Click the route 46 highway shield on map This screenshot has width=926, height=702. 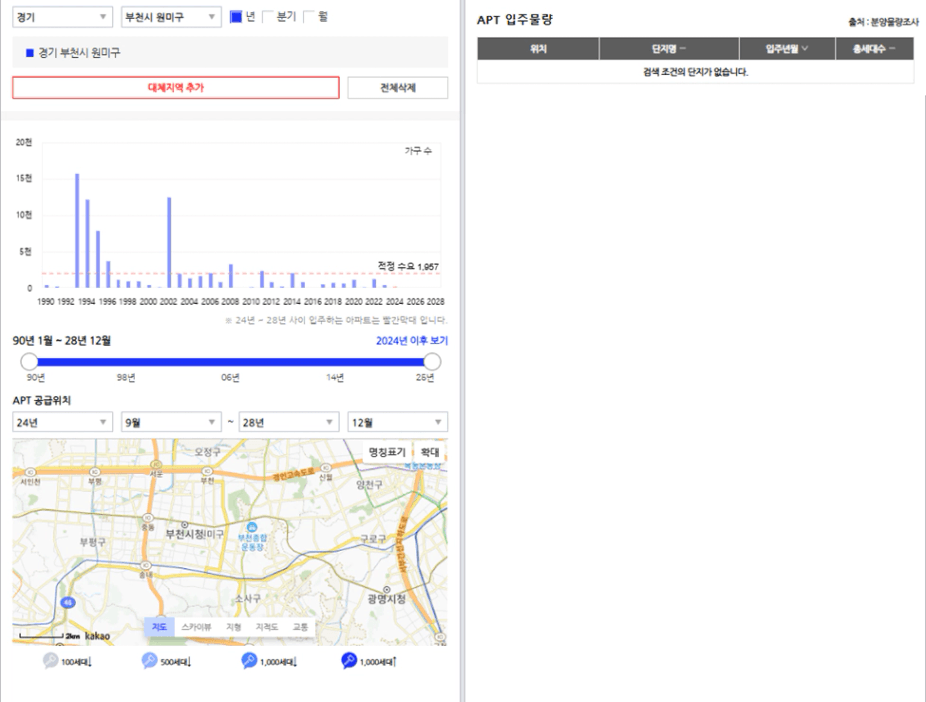(68, 603)
